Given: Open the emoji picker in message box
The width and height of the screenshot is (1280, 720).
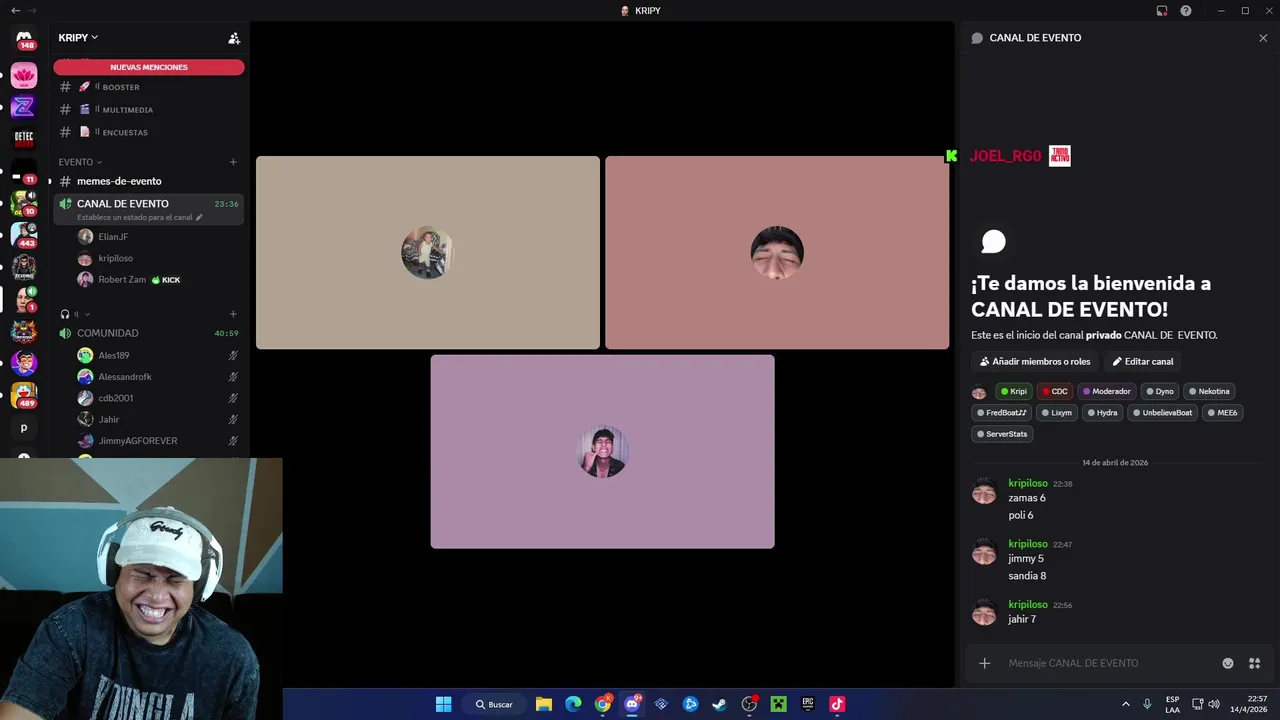Looking at the screenshot, I should [x=1228, y=663].
